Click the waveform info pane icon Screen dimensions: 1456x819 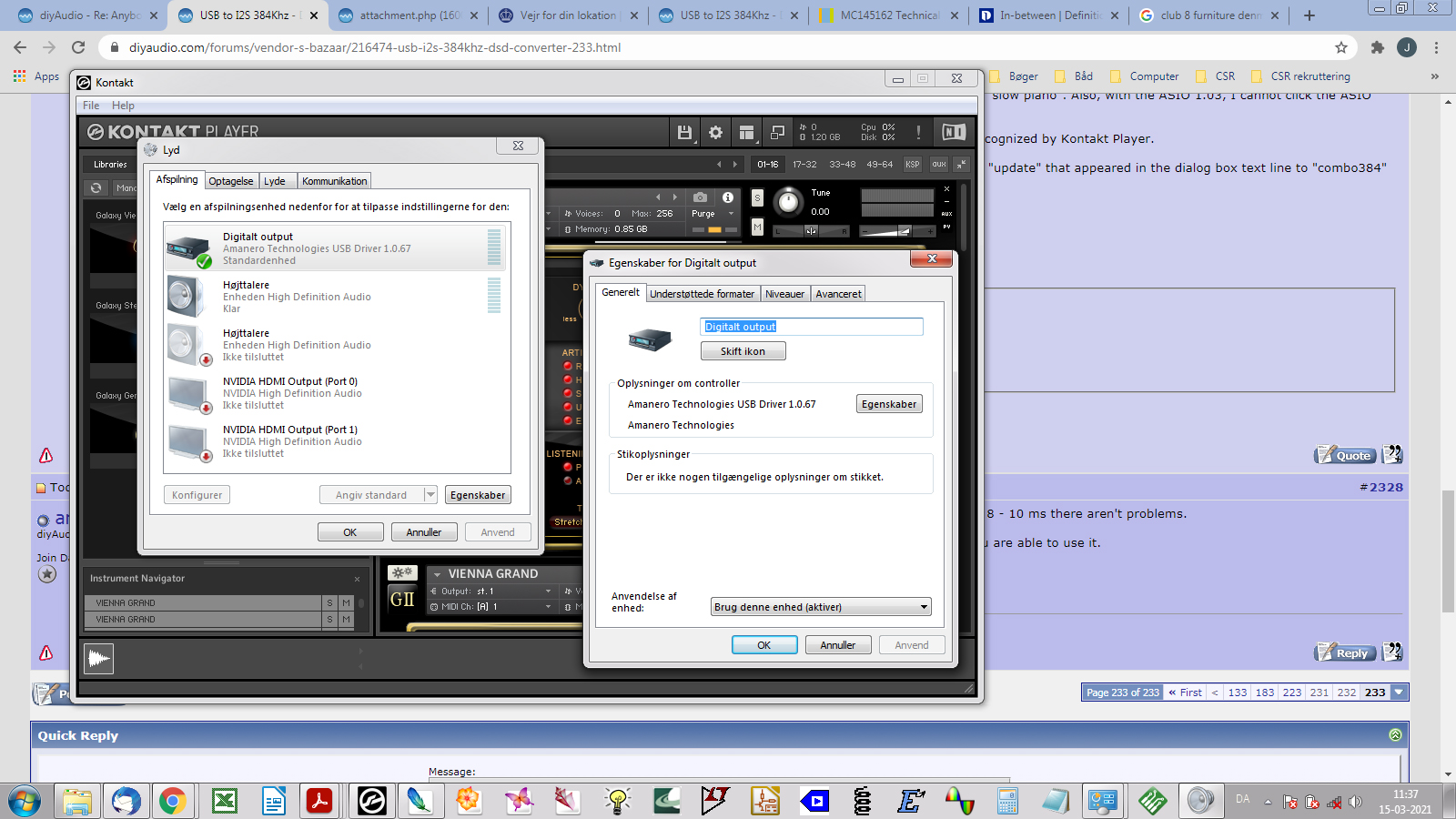[x=98, y=658]
